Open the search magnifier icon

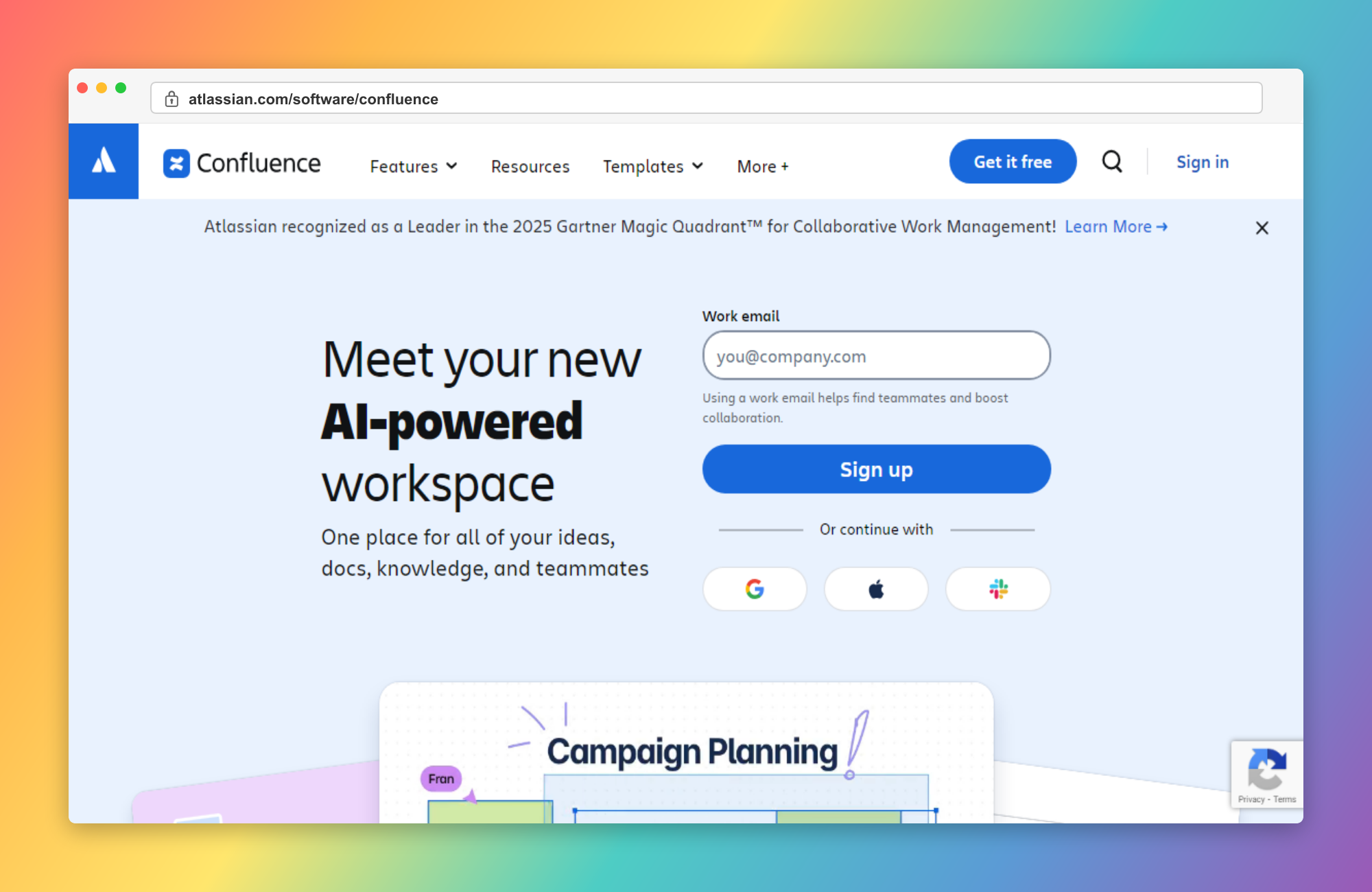(x=1112, y=162)
